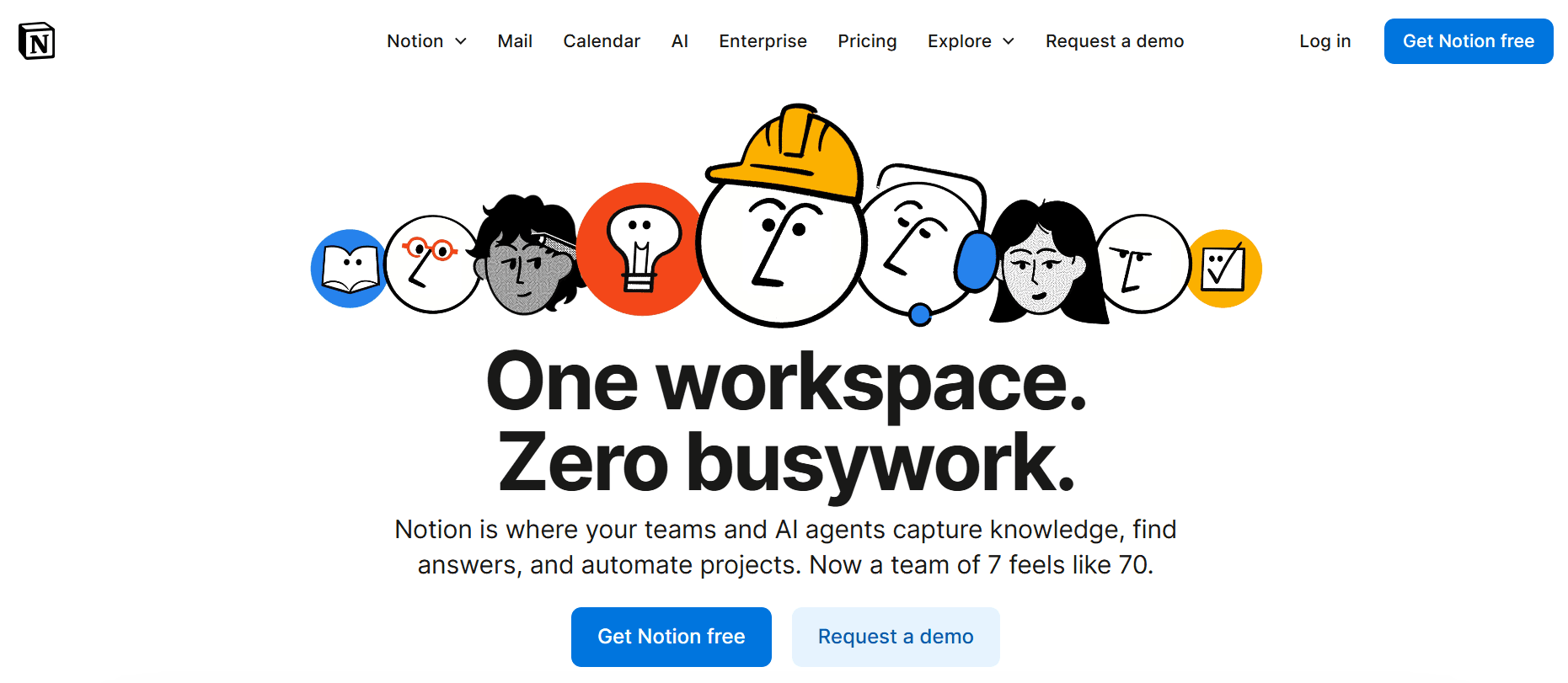Click the face wearing yellow hard hat
The image size is (1568, 683).
[782, 217]
